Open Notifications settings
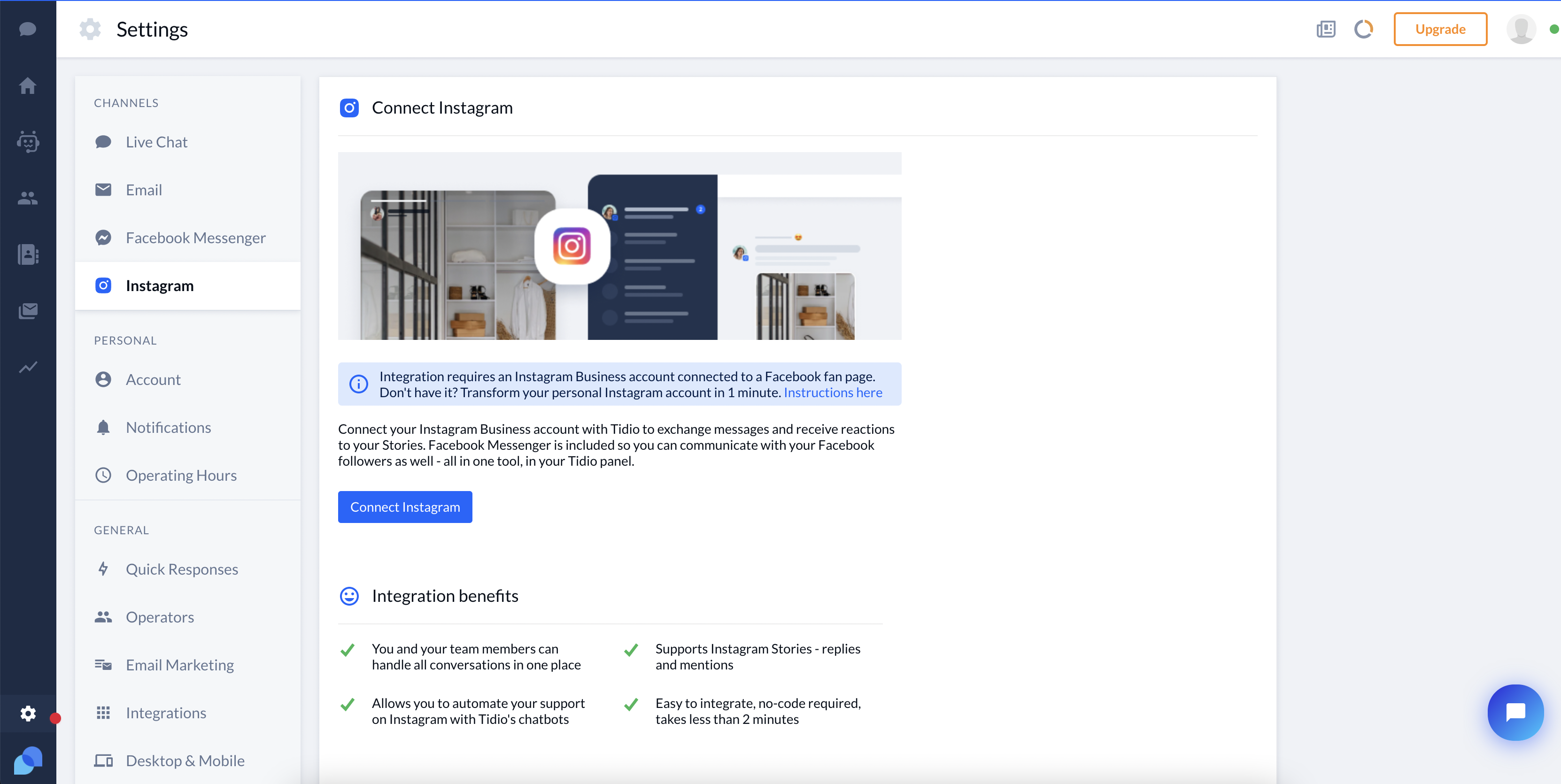 188,427
